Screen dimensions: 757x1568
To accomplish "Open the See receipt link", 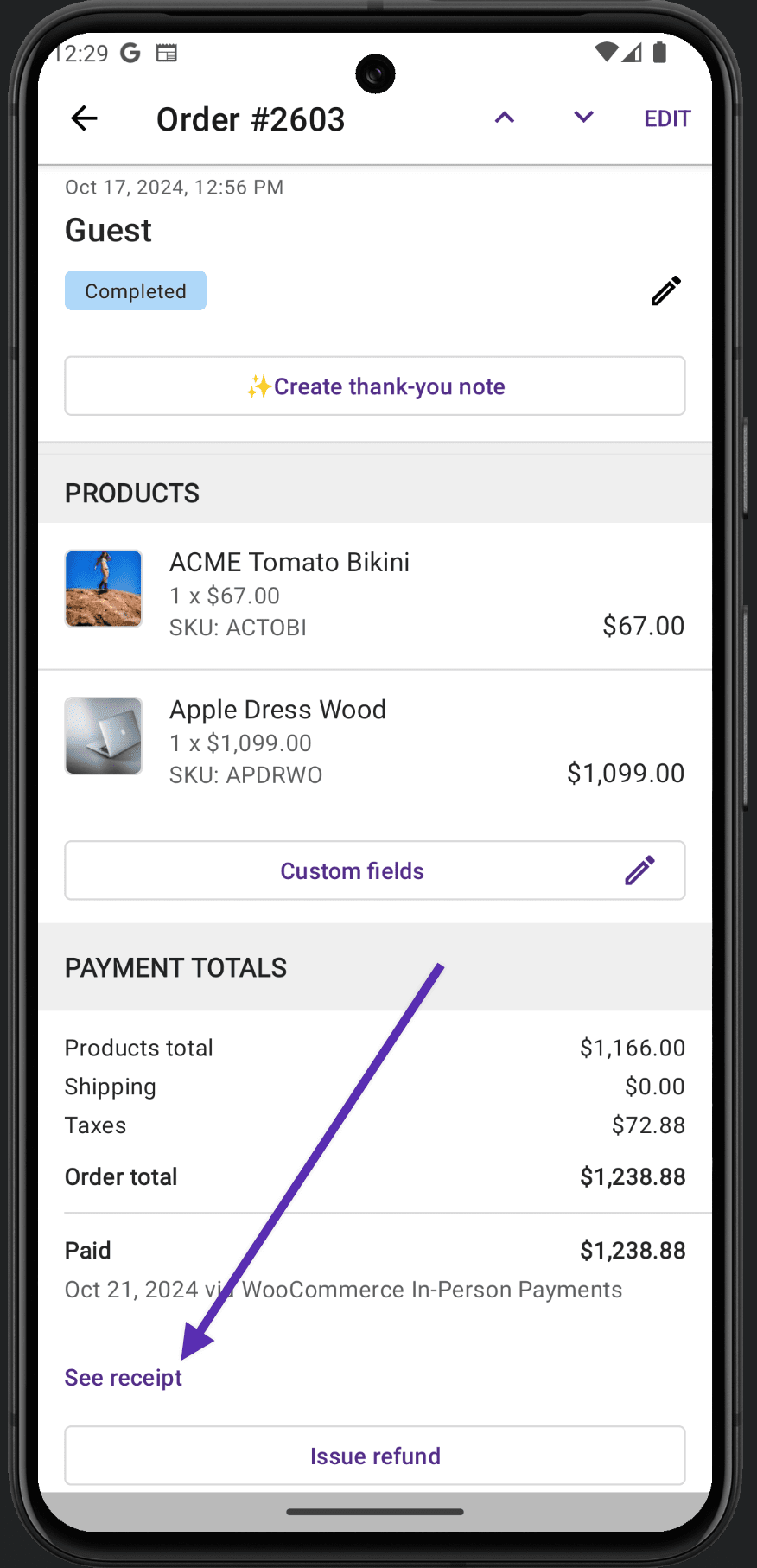I will point(123,1377).
